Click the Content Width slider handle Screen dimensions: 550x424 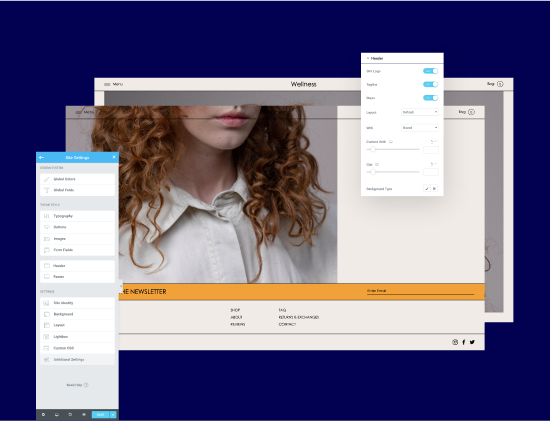click(x=373, y=149)
